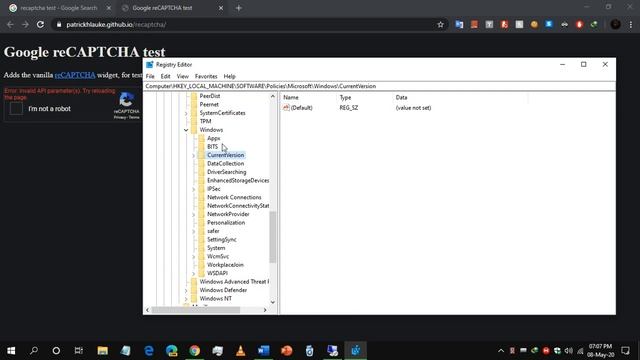640x360 pixels.
Task: Check the I'm not a robot checkbox
Action: coord(16,109)
